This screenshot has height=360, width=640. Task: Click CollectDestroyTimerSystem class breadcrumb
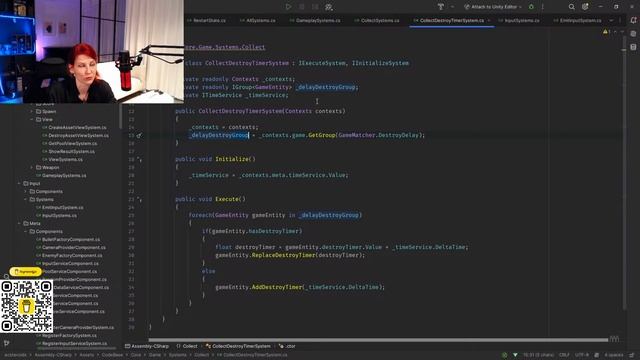[x=238, y=346]
